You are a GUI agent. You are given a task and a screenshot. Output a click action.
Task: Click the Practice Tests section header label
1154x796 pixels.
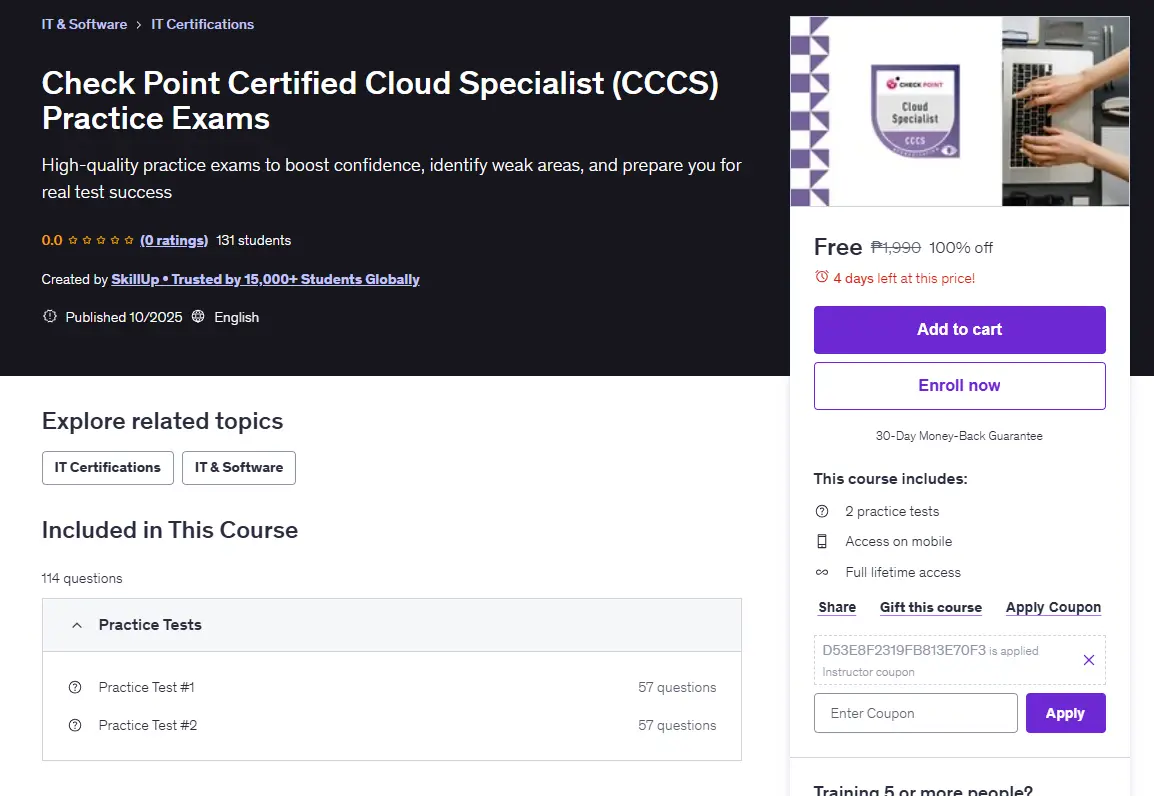[x=150, y=625]
